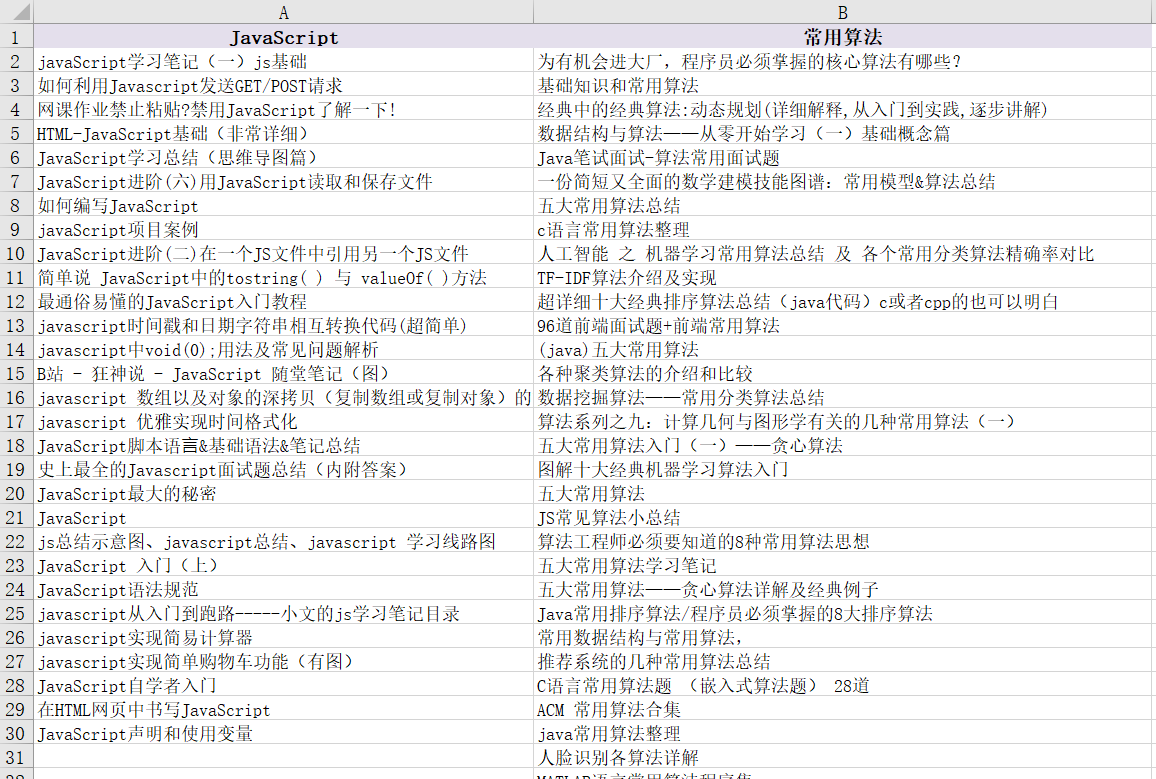The image size is (1156, 779).
Task: Select row 1 header
Action: [17, 37]
